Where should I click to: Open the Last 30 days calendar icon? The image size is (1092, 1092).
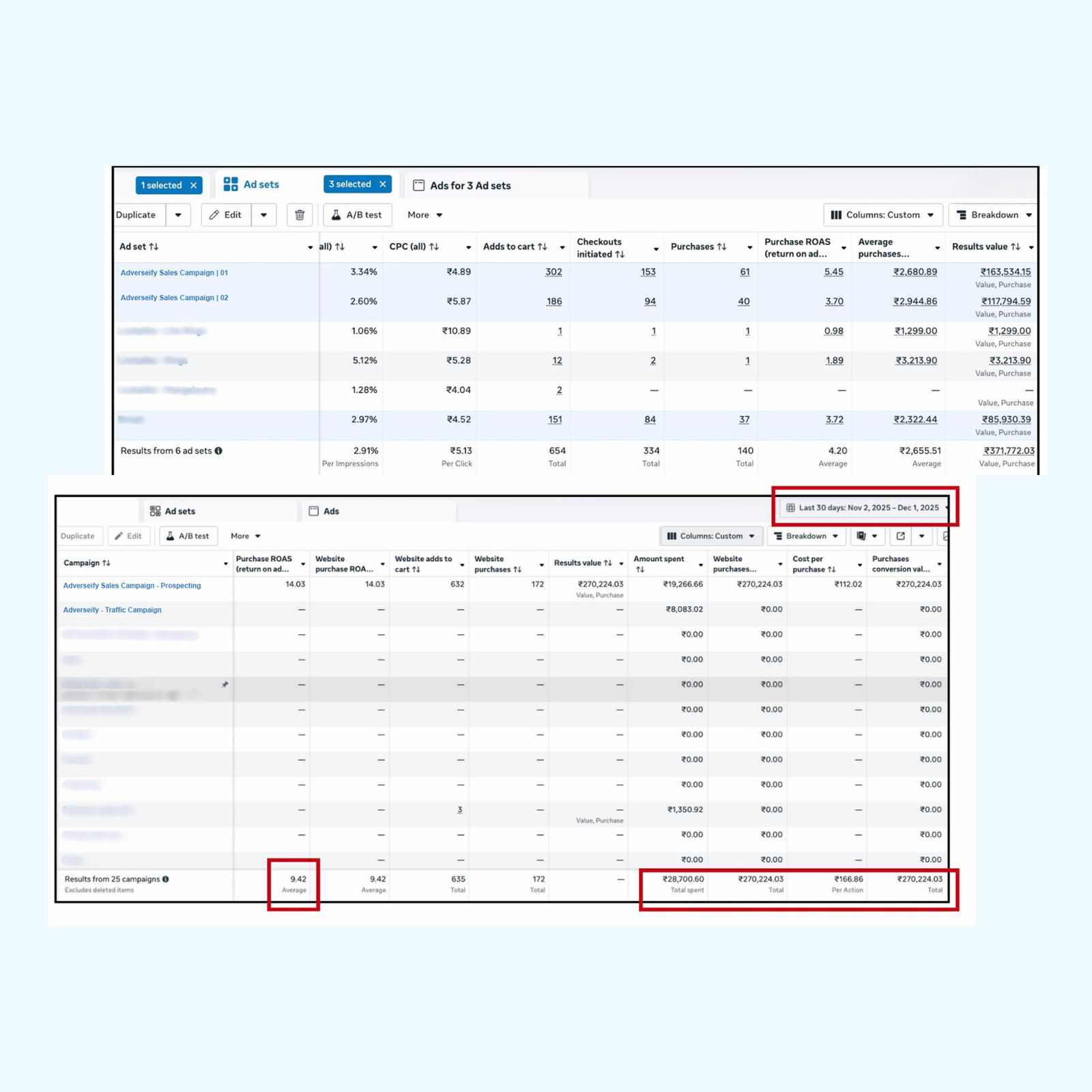792,508
